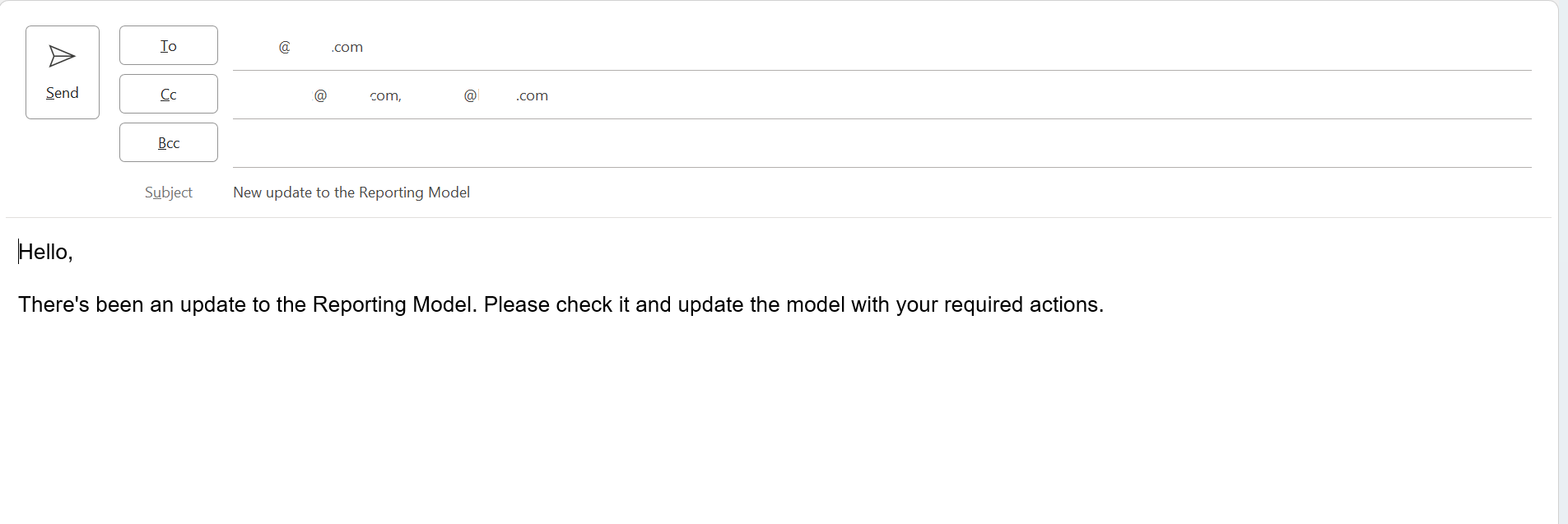Click the sentence starting with There's been an update
Image resolution: width=1568 pixels, height=524 pixels.
[561, 304]
